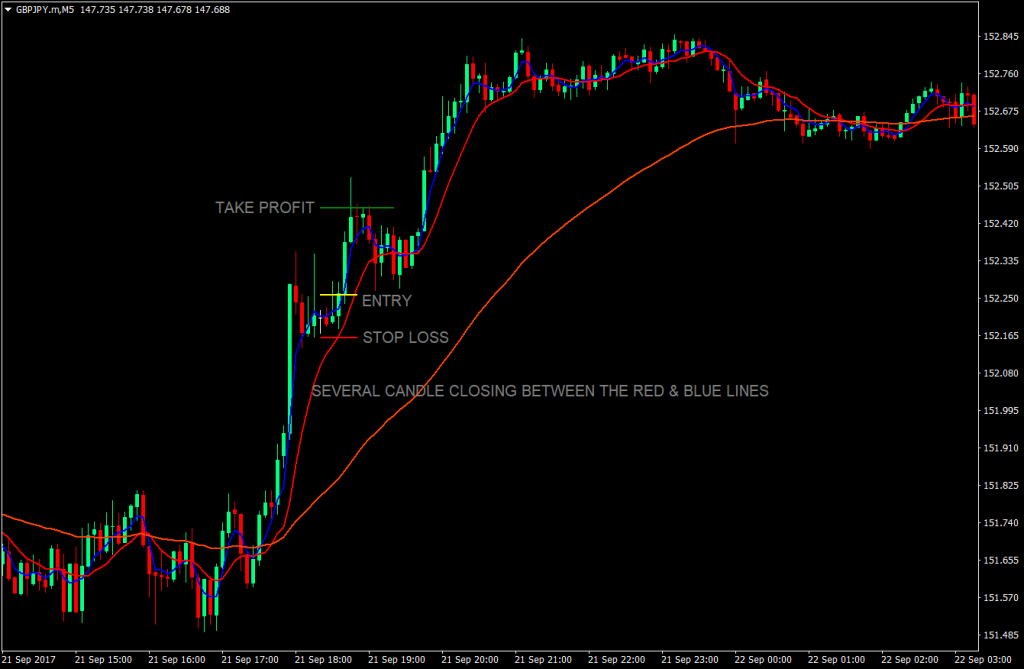Select the yellow entry line

338,295
